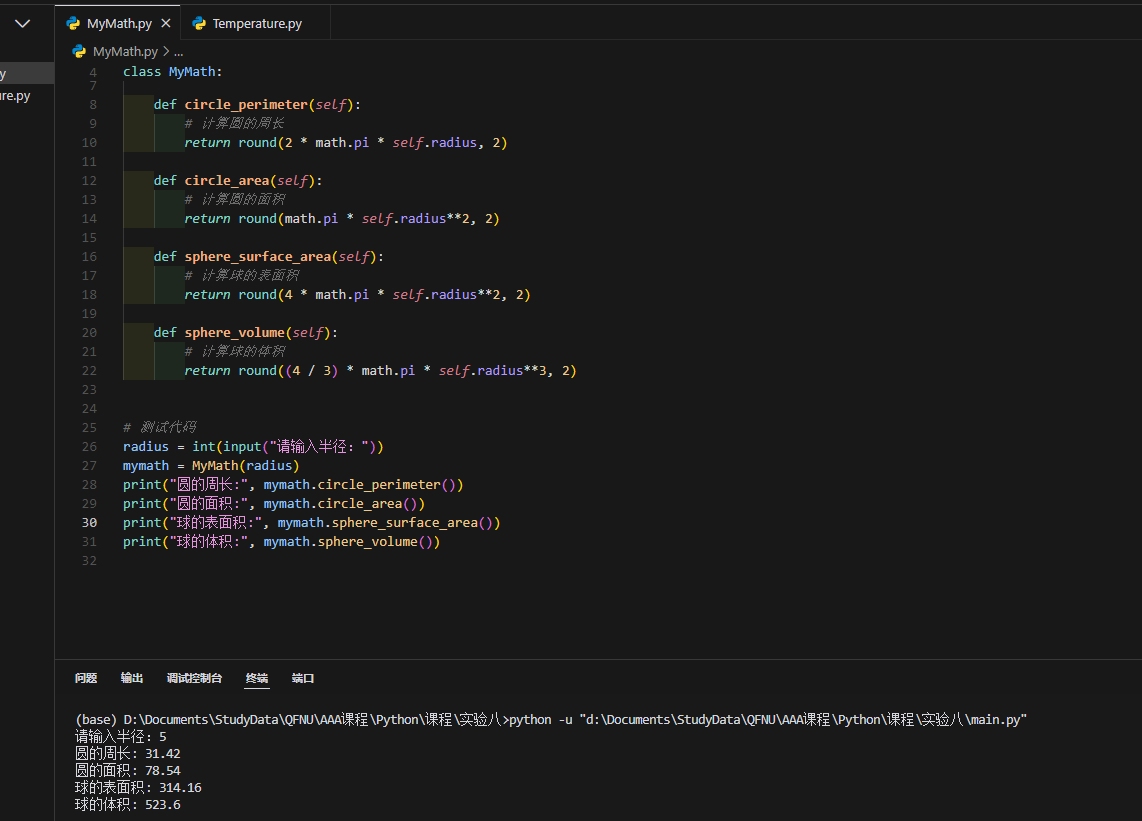Click the Python icon on MyMath.py tab
1142x821 pixels.
coord(73,23)
